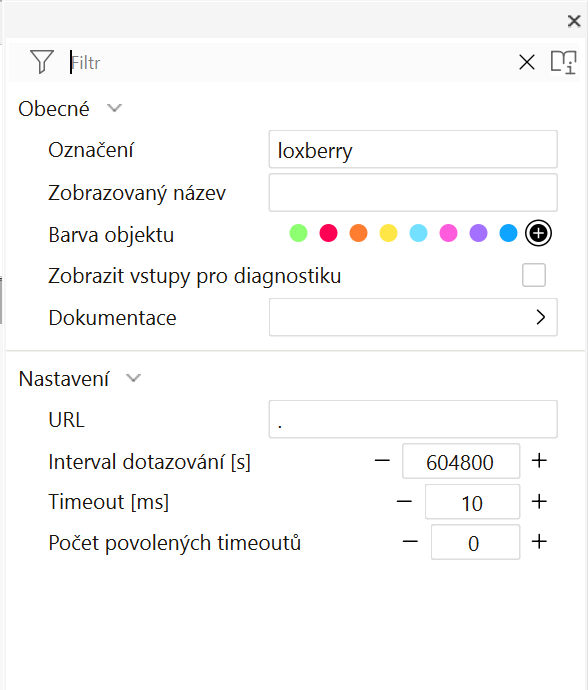Pick the pink object color
588x690 pixels.
tap(448, 233)
